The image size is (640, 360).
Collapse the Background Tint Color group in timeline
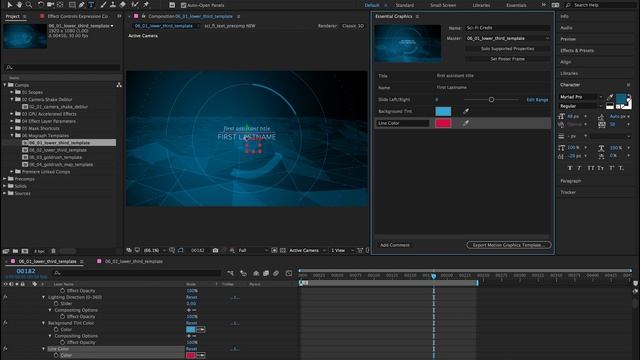click(x=43, y=323)
